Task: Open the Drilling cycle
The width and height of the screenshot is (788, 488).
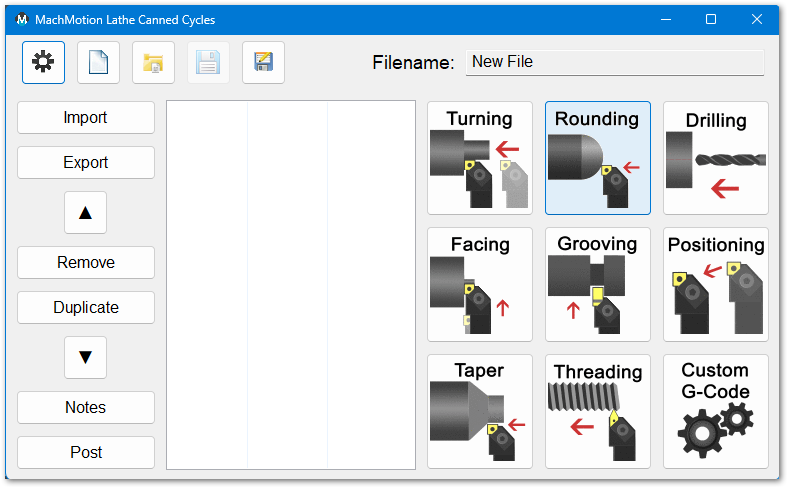Action: 715,158
